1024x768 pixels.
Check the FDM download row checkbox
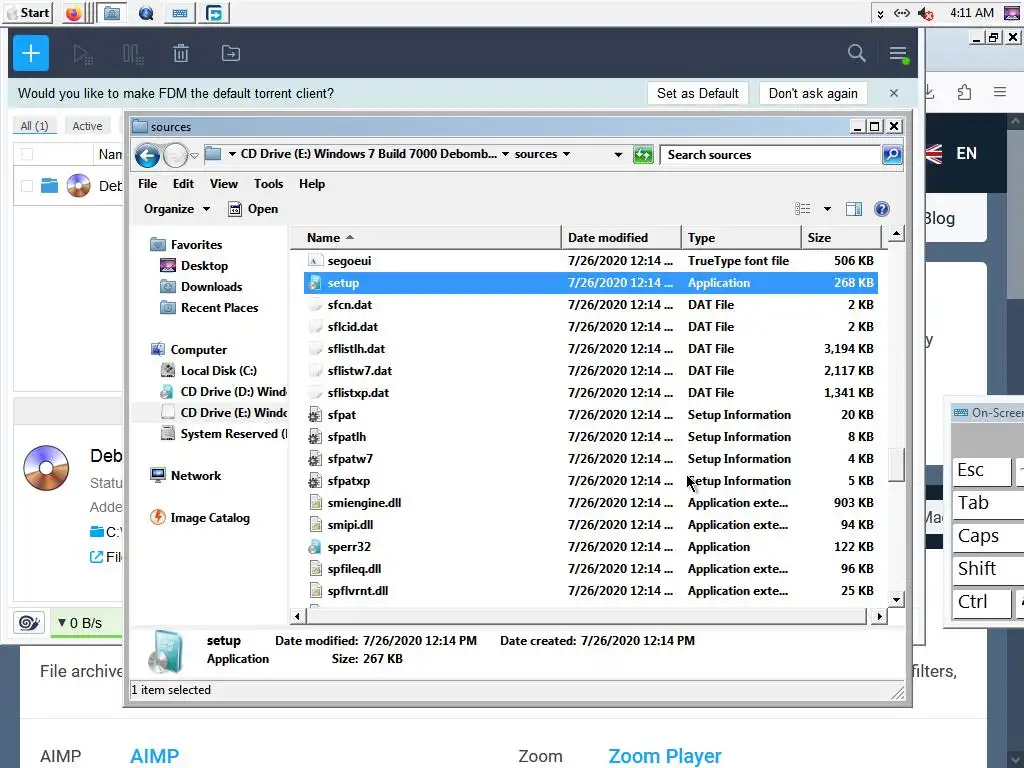[x=27, y=186]
